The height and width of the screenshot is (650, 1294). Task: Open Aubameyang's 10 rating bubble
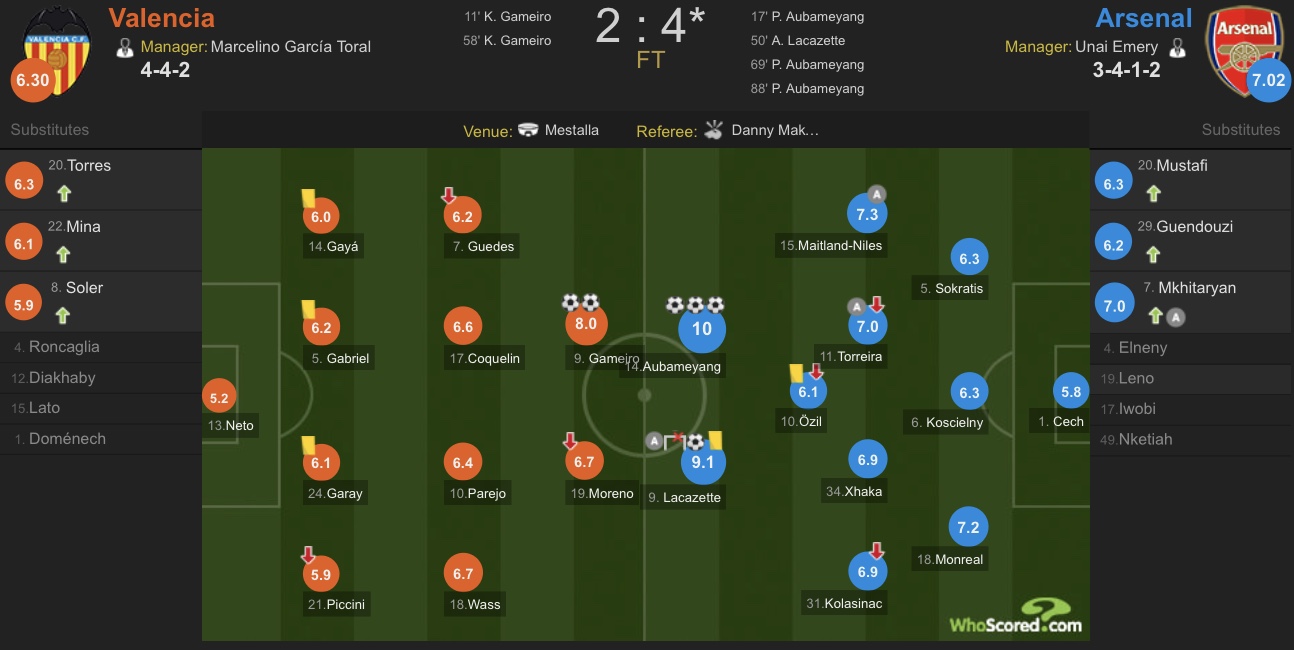click(x=702, y=329)
